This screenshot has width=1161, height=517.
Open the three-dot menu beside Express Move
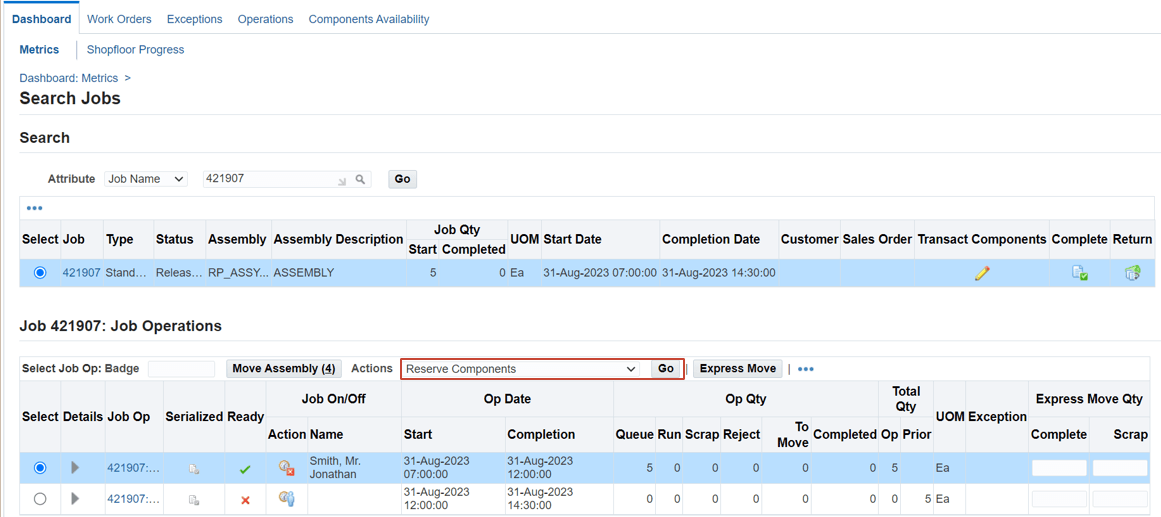click(806, 369)
